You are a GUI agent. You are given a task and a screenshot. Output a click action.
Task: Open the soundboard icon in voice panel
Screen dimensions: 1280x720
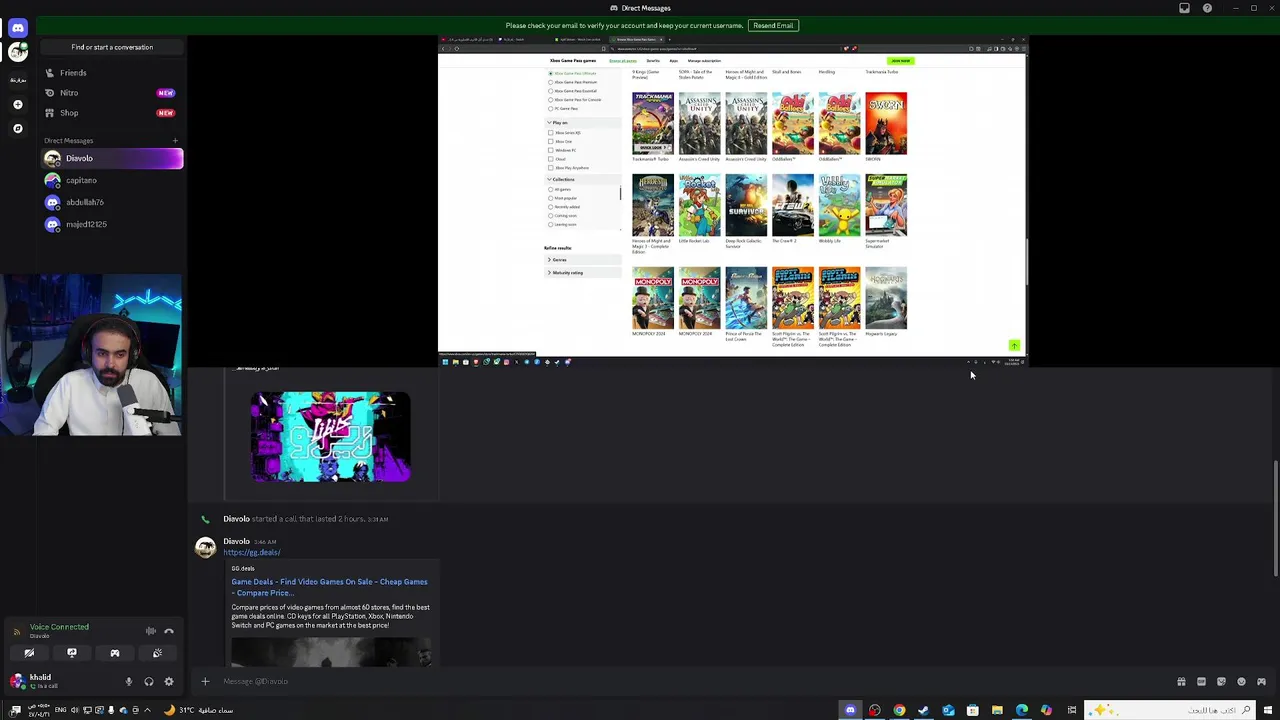tap(157, 653)
